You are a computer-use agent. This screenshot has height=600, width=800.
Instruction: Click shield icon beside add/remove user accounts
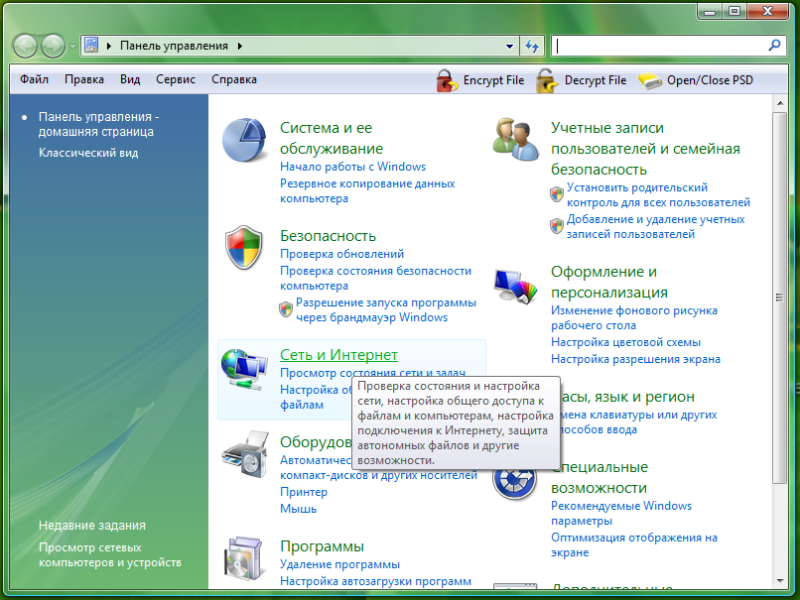tap(557, 226)
